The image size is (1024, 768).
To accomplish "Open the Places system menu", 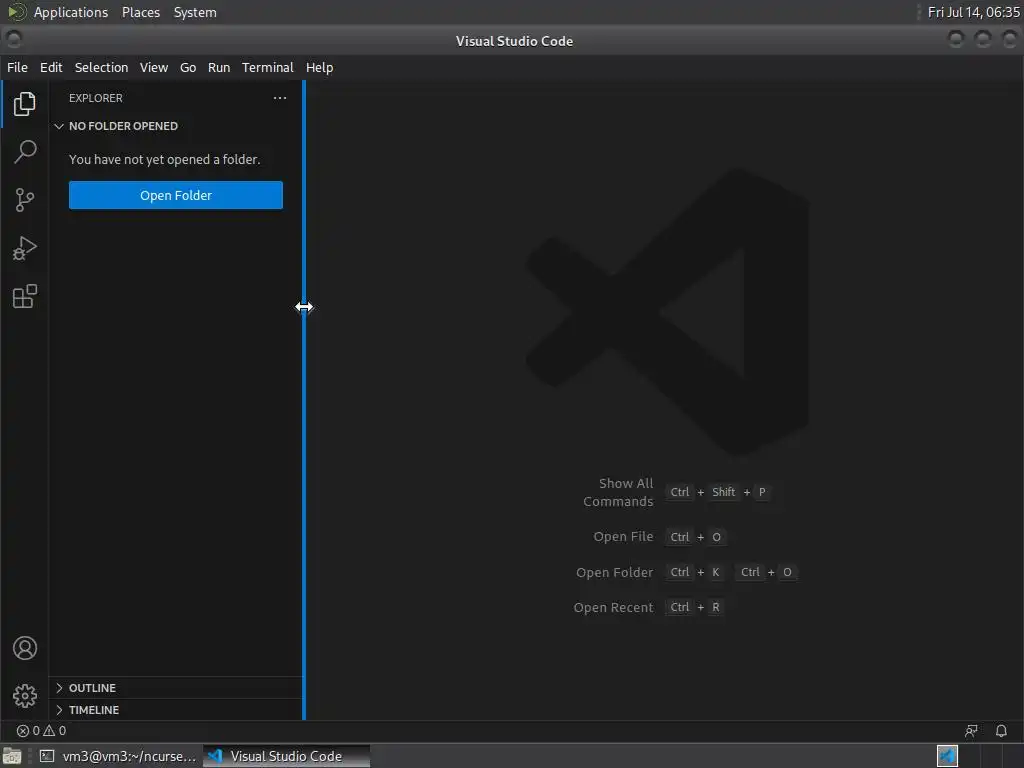I will click(140, 12).
